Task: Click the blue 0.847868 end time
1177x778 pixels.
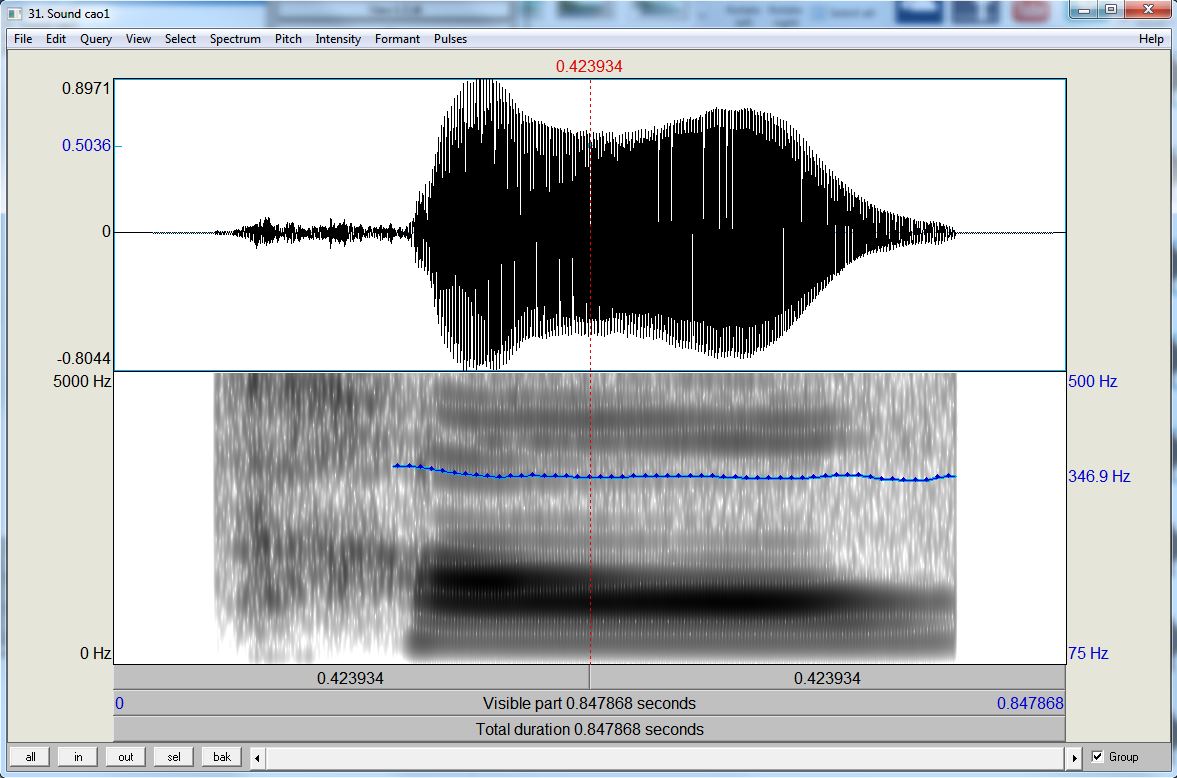Action: point(1030,704)
